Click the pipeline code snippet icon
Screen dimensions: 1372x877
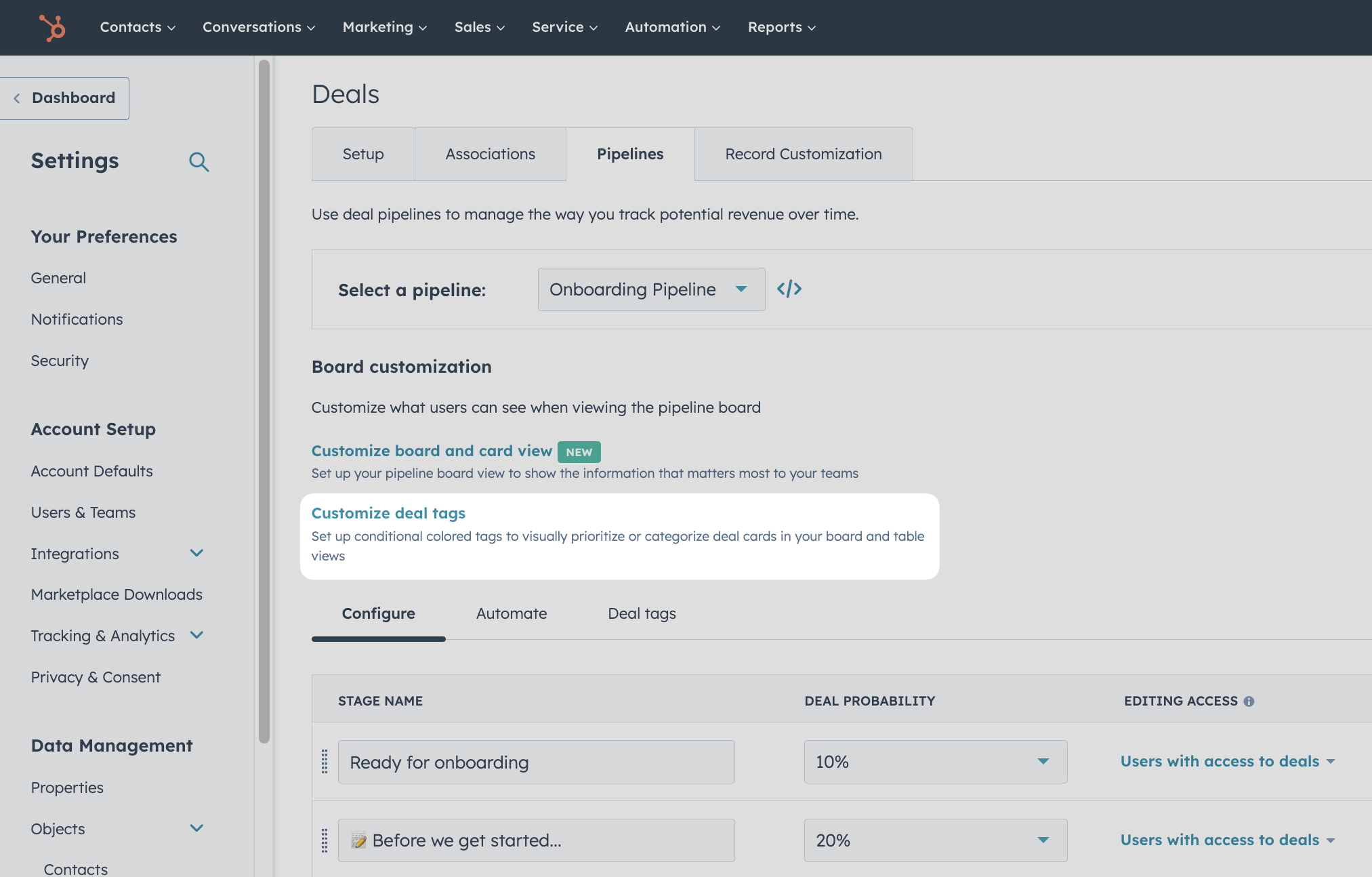point(789,289)
